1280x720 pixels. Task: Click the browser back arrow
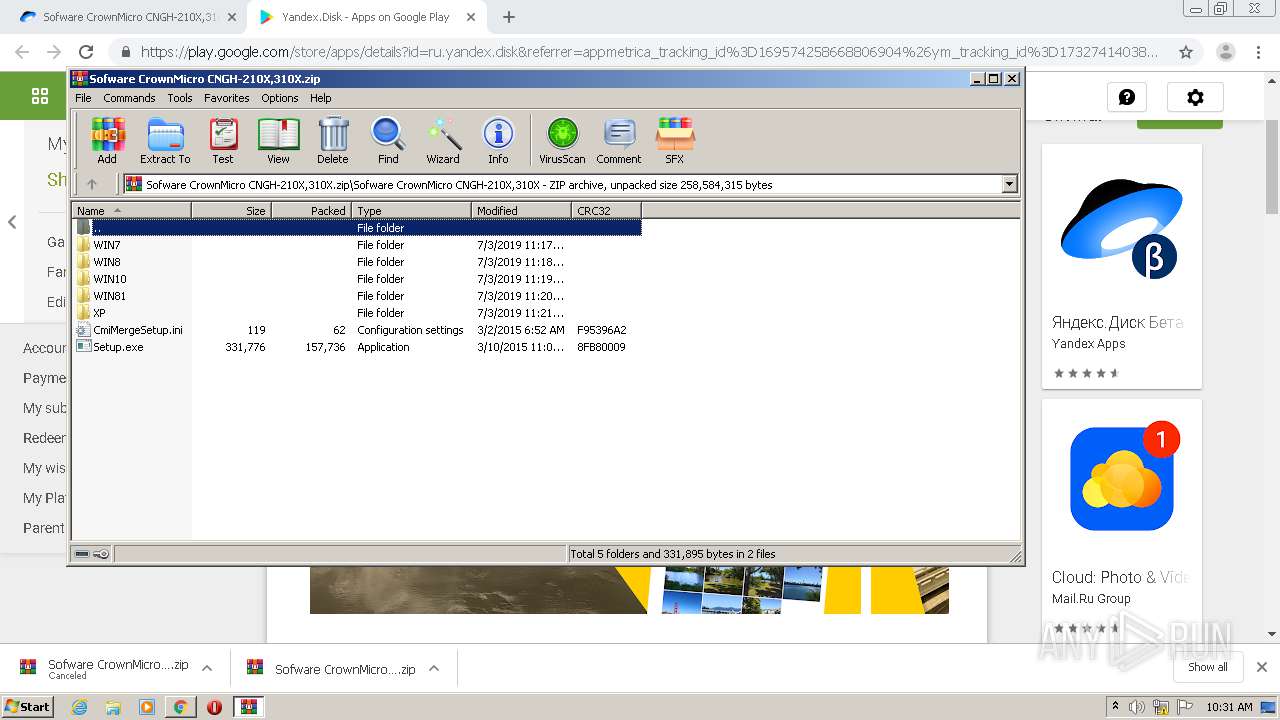(22, 52)
